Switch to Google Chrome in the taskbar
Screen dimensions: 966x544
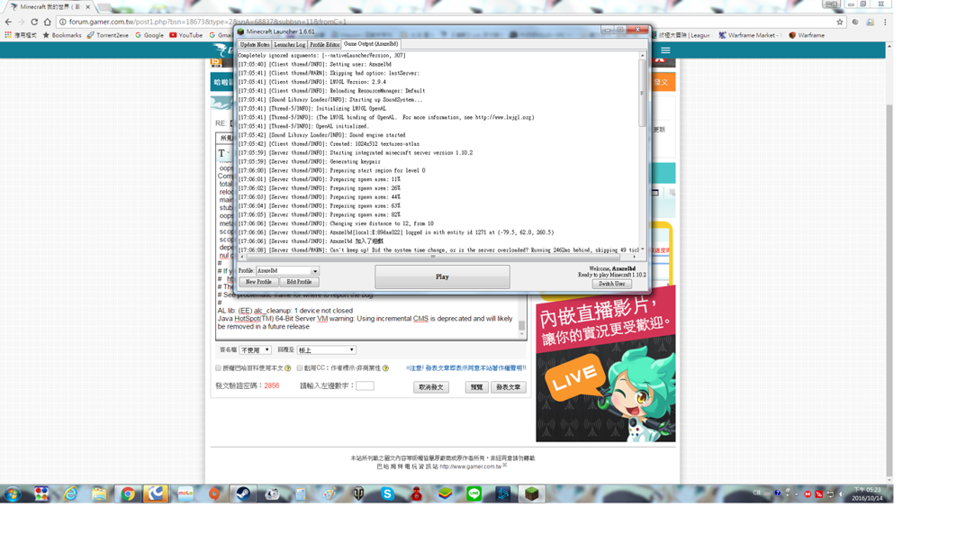click(x=128, y=494)
